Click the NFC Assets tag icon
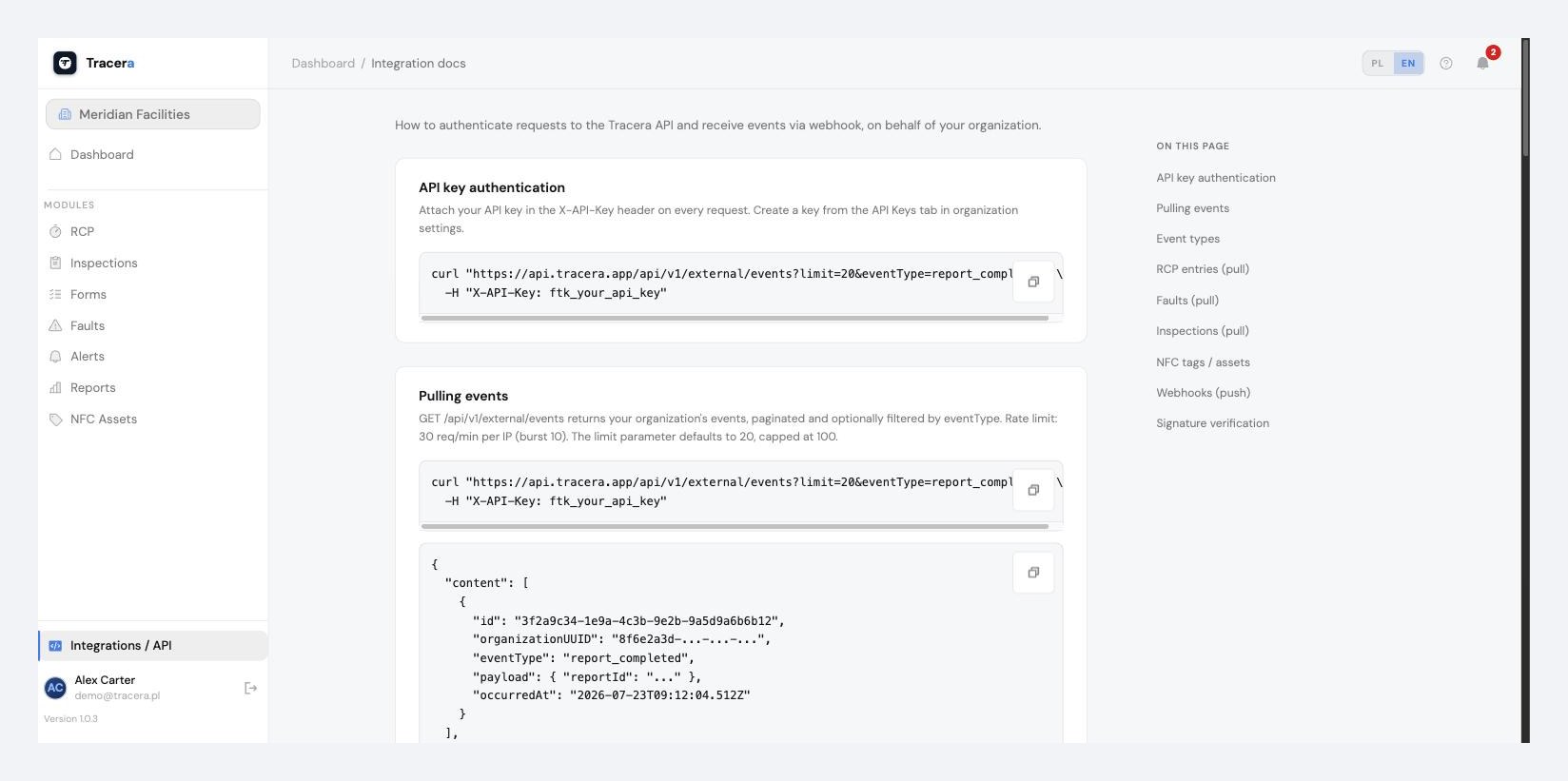Screen dimensions: 1568x781 (x=55, y=420)
